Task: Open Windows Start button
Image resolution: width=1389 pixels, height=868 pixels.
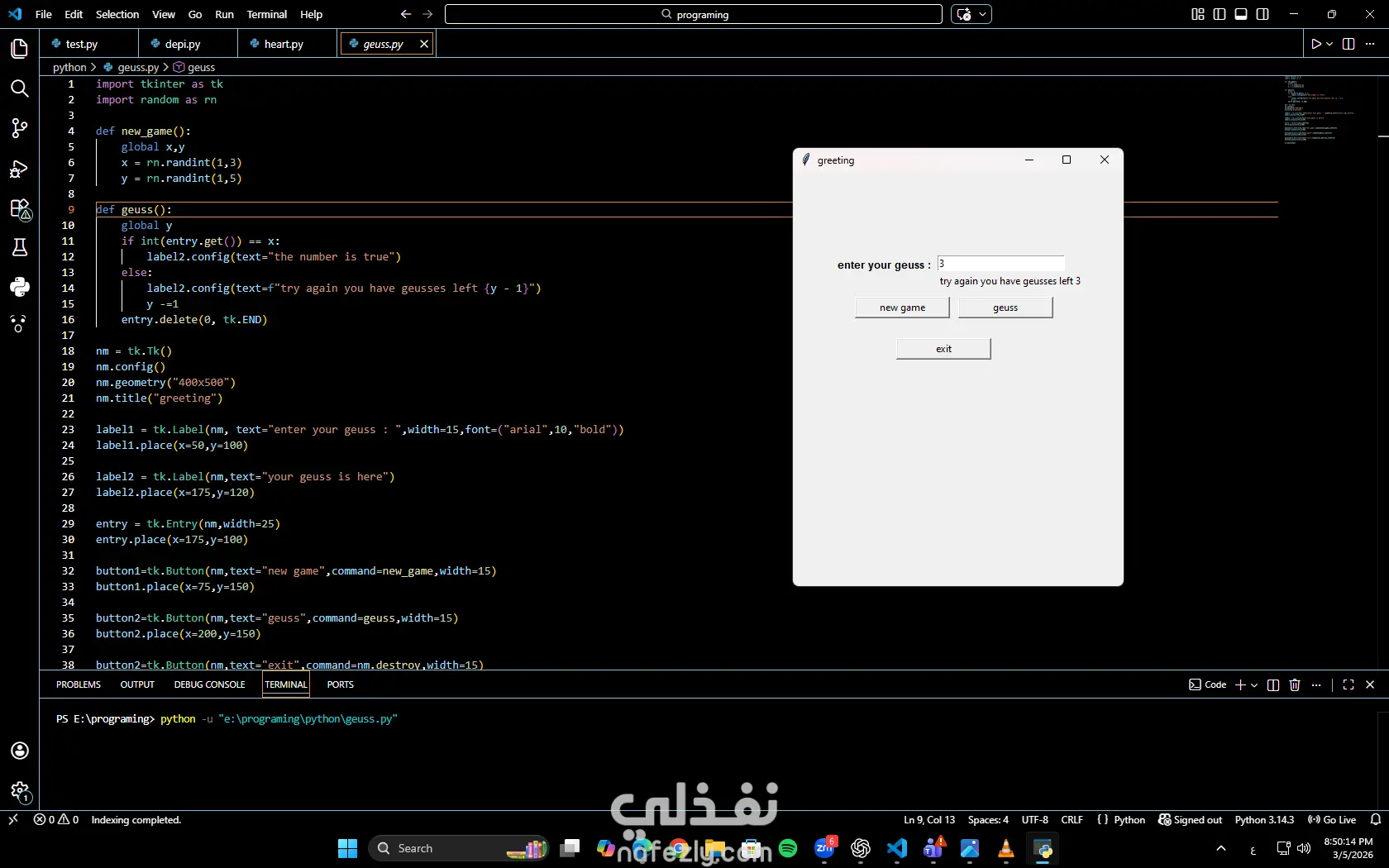Action: point(348,848)
